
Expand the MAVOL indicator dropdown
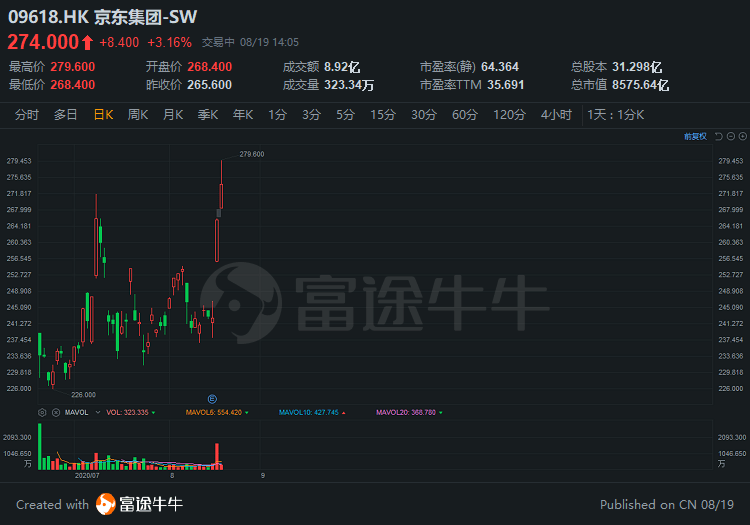tap(98, 412)
